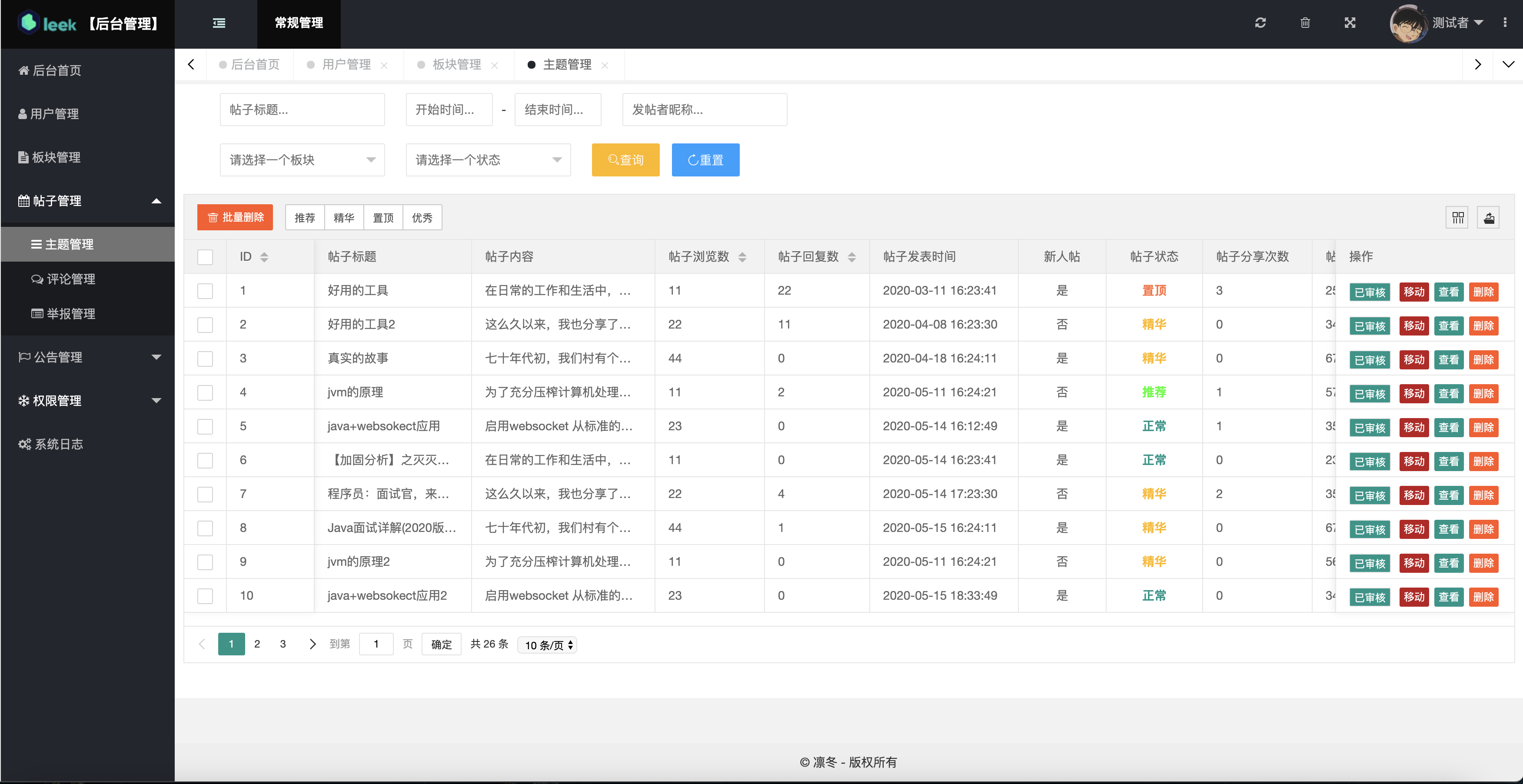Click the user avatar image
The width and height of the screenshot is (1523, 784).
click(x=1408, y=23)
